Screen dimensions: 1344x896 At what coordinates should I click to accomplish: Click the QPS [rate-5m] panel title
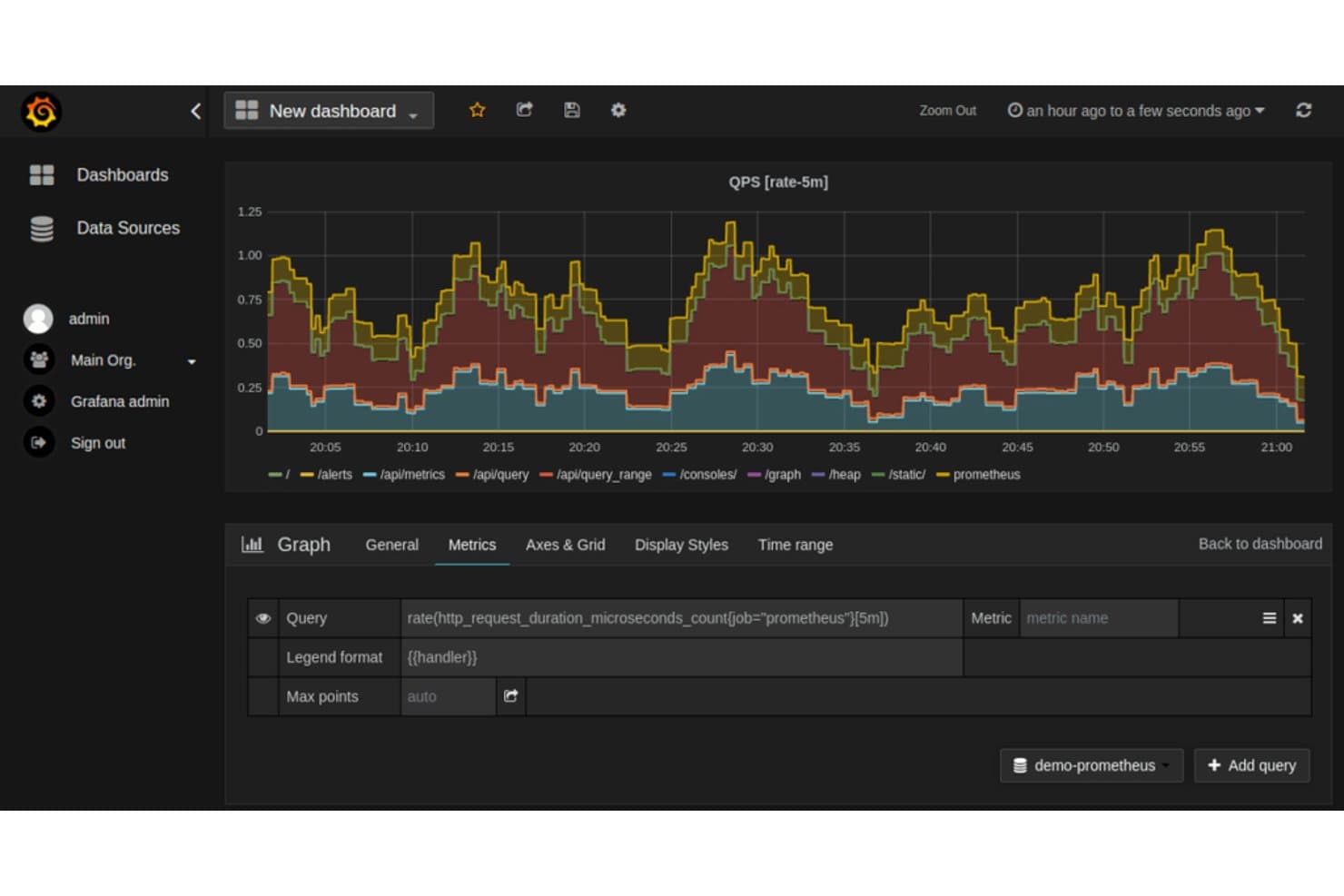pyautogui.click(x=778, y=182)
